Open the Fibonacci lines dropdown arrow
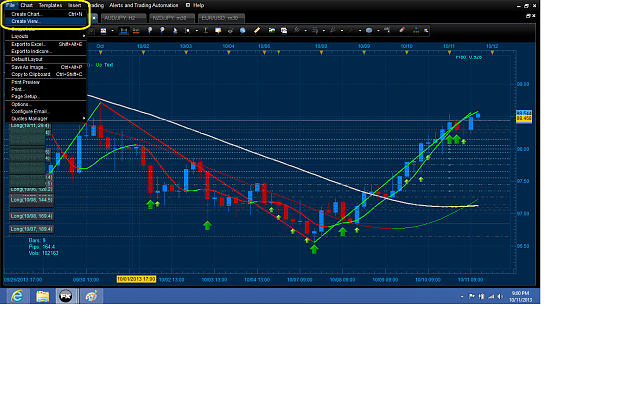Viewport: 625px width, 414px height. [x=323, y=31]
